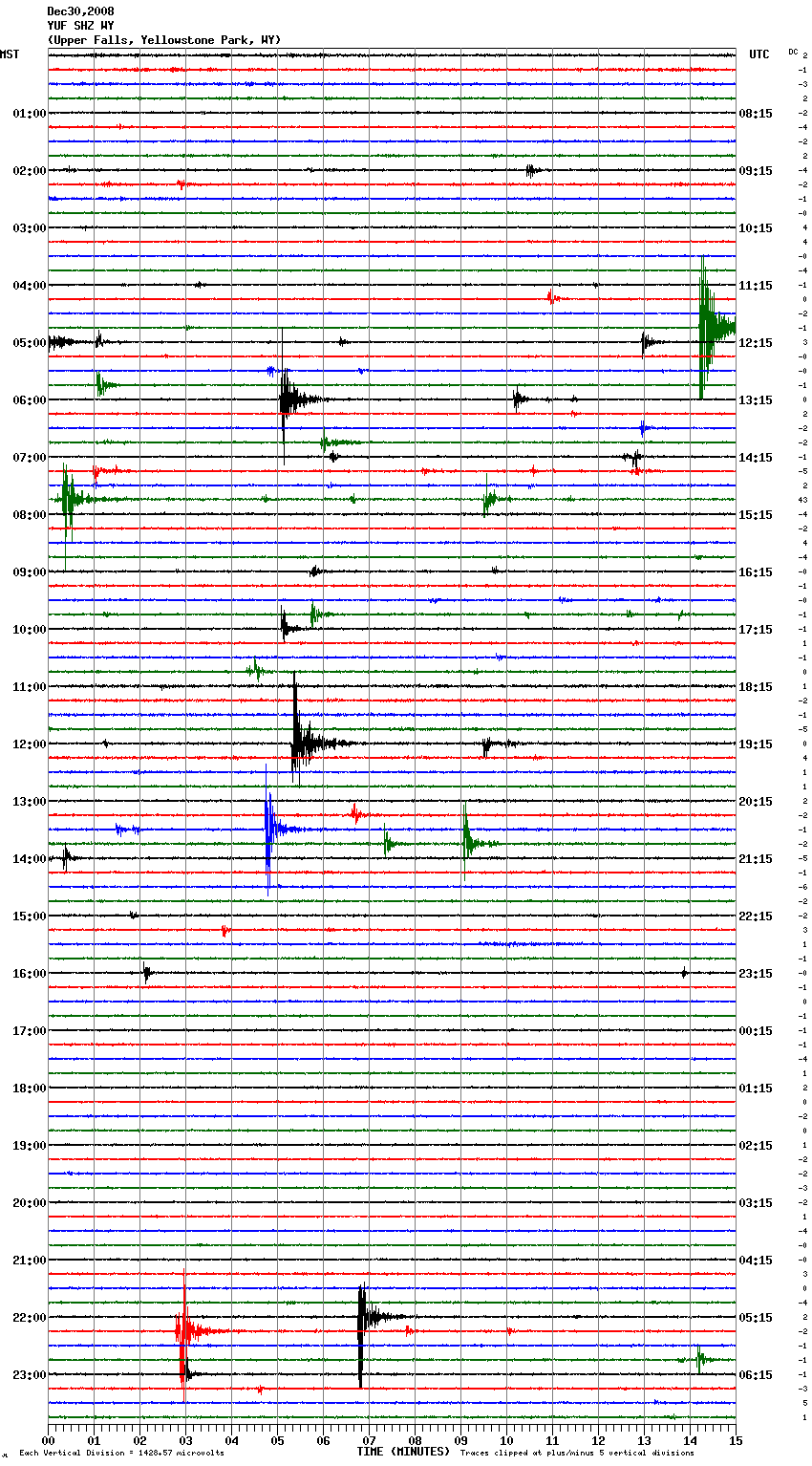Click the 22:15 UTC time label
The image size is (812, 1466).
click(756, 916)
